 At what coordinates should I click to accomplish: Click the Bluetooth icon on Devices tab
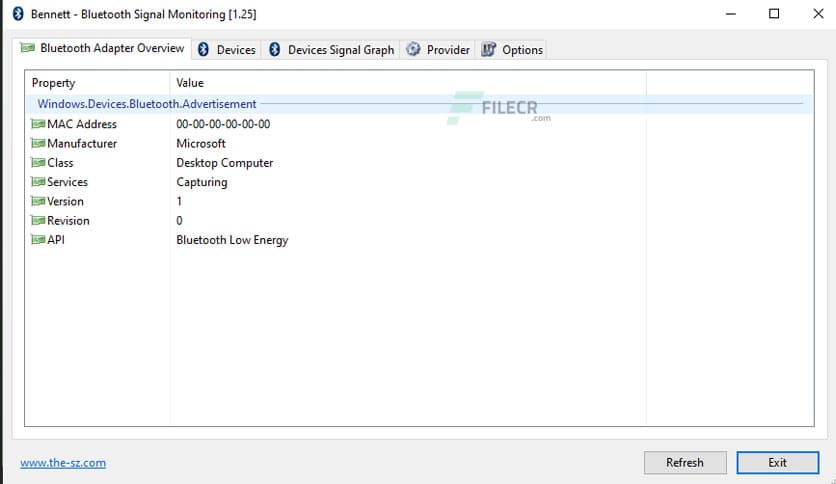tap(203, 50)
